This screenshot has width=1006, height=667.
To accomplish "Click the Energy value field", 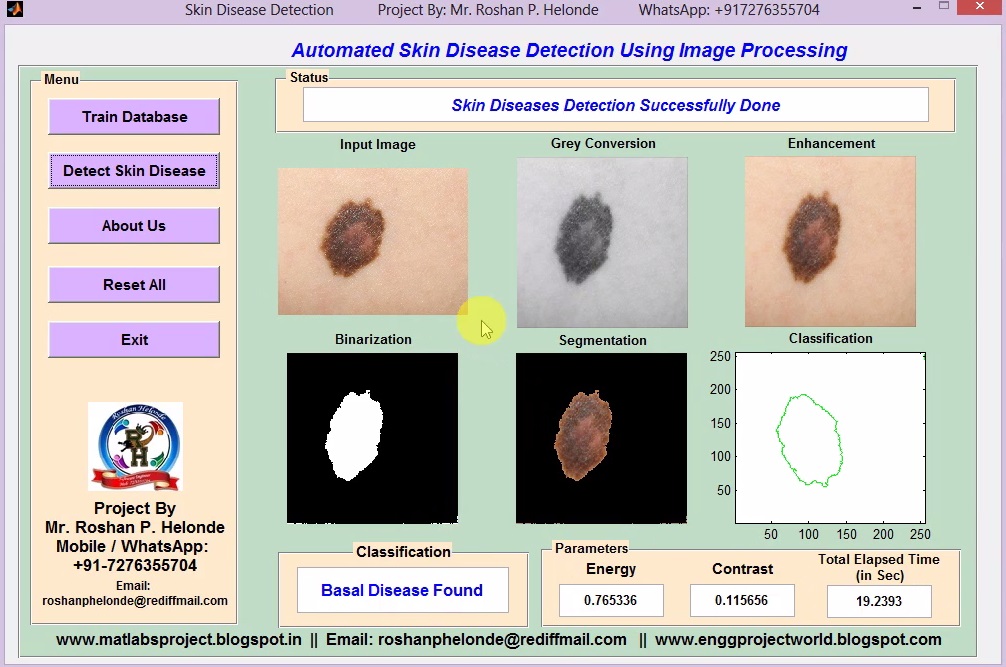I will coord(611,601).
